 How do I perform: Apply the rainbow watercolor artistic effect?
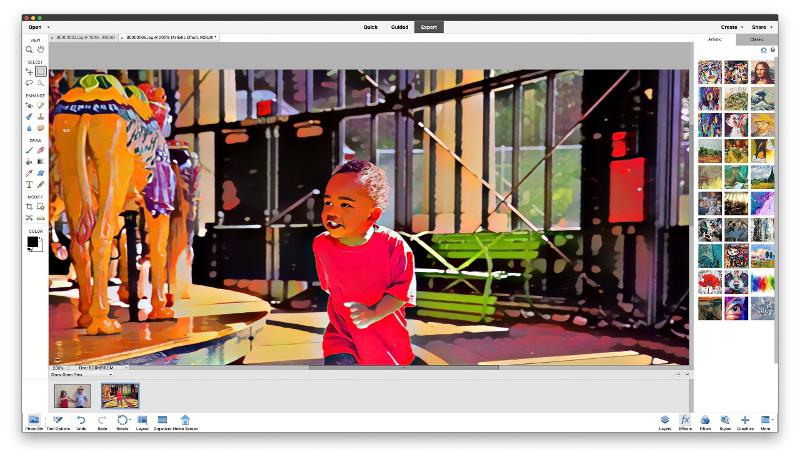[x=762, y=282]
